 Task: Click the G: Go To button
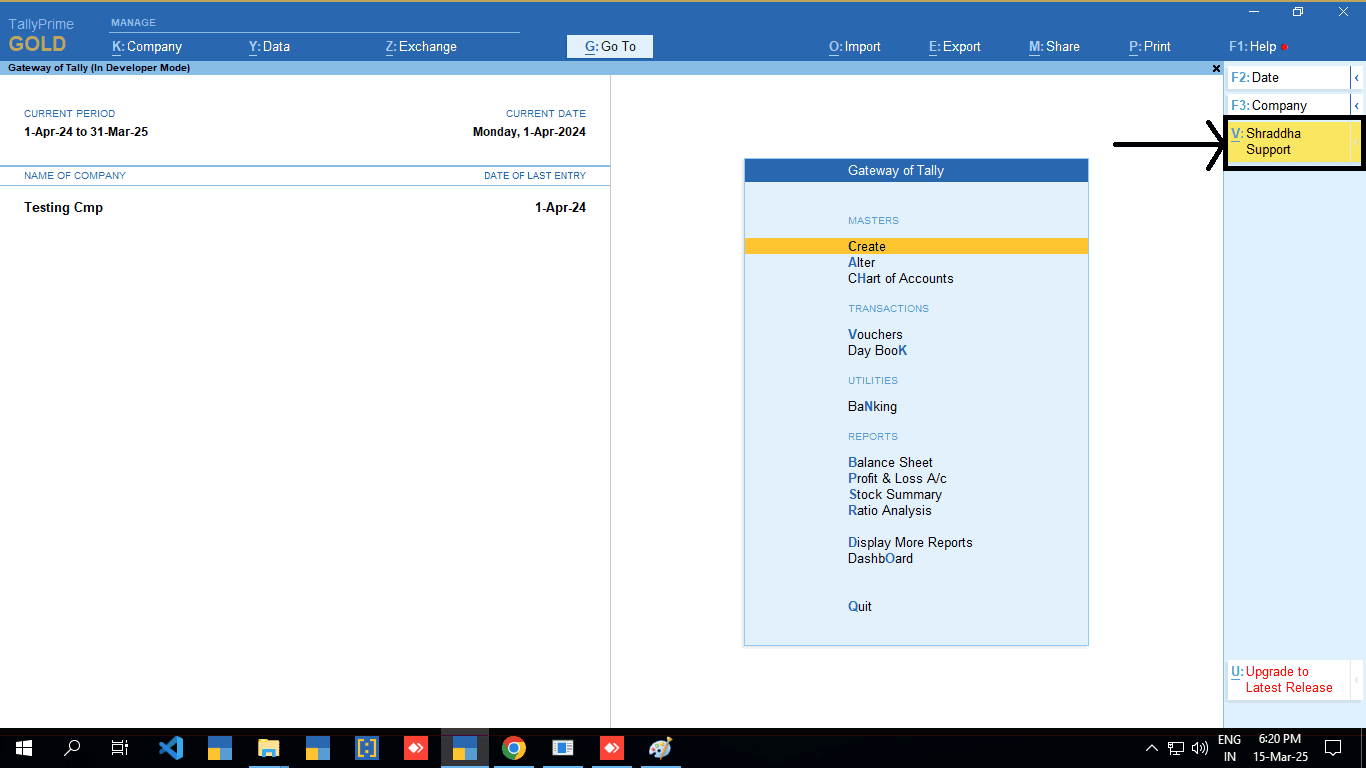[610, 46]
